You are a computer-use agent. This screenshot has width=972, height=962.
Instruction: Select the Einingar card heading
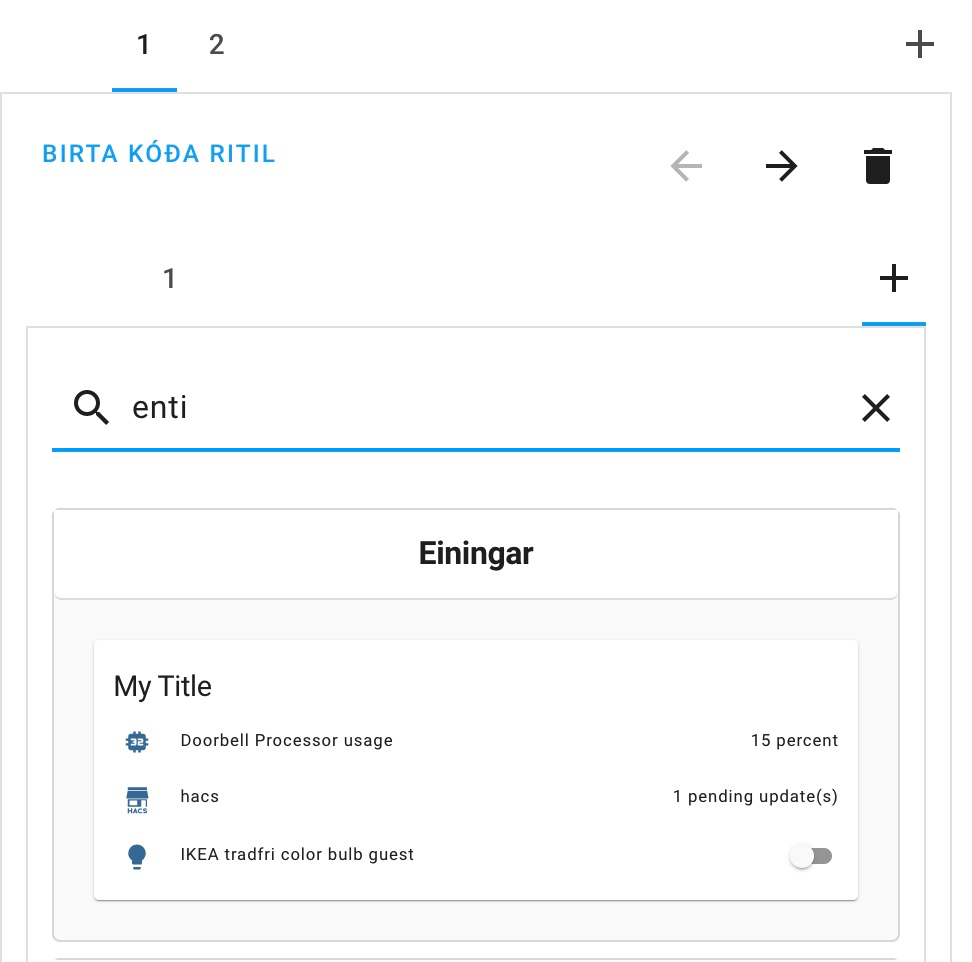(476, 554)
